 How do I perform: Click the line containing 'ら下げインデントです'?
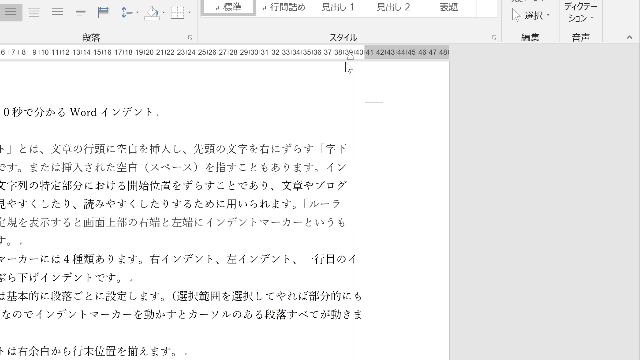[67, 278]
